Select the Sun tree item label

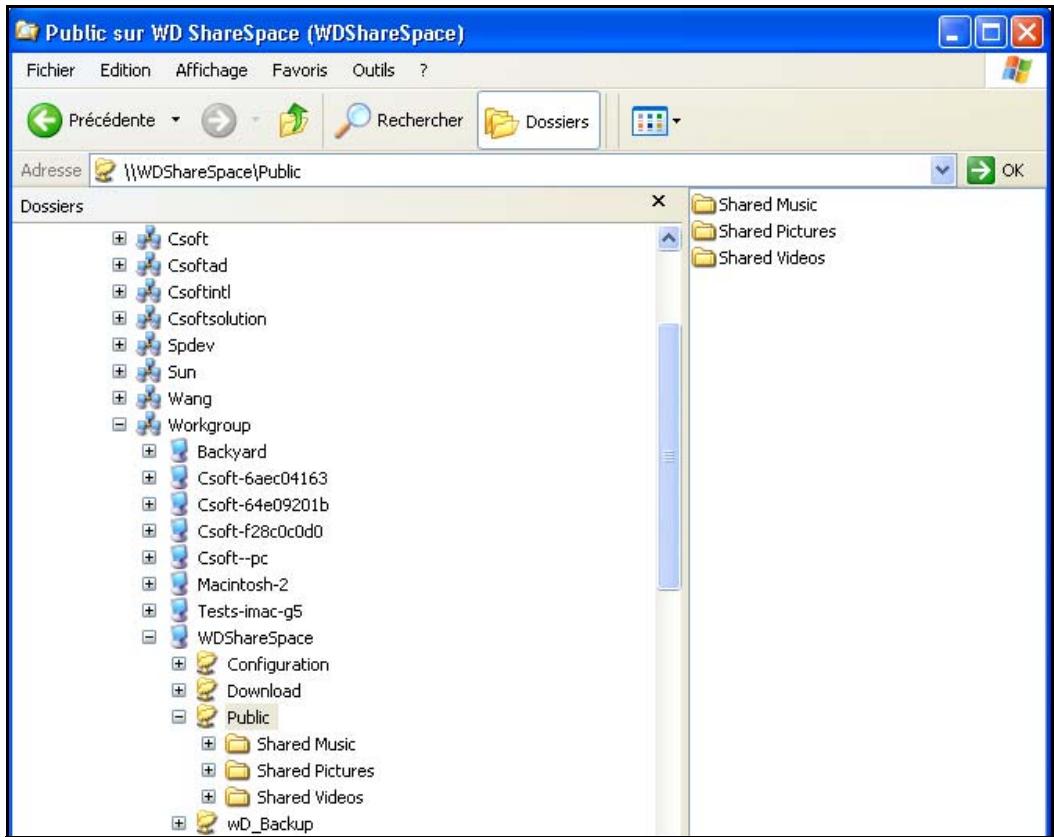click(x=181, y=372)
